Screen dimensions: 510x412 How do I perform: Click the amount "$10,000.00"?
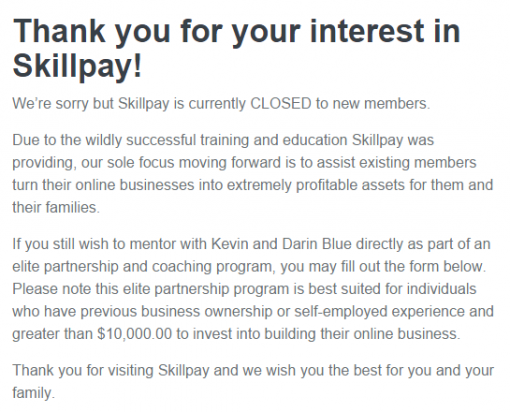[x=135, y=334]
